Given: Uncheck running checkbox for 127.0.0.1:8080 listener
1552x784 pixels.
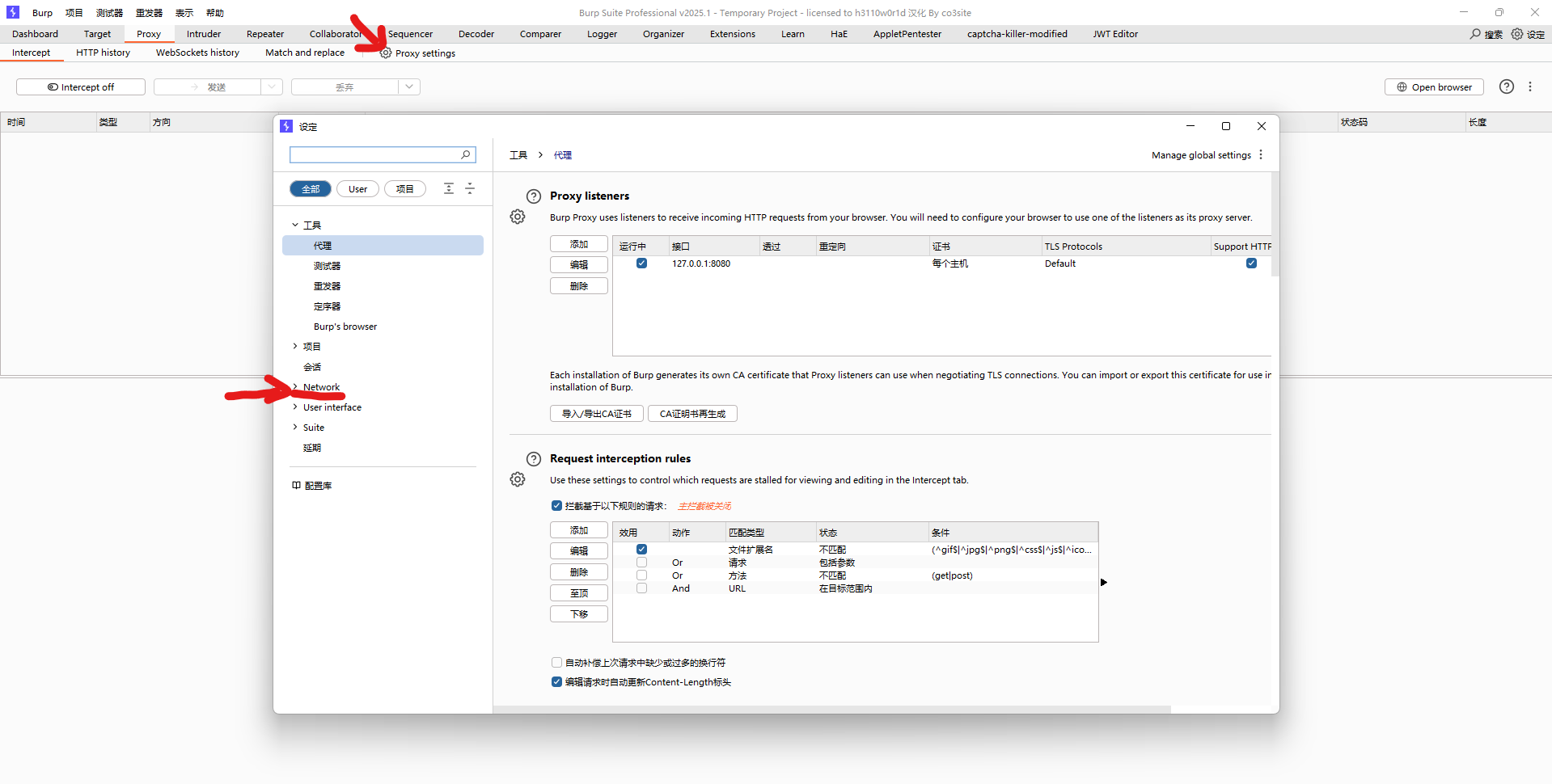Looking at the screenshot, I should pyautogui.click(x=641, y=263).
